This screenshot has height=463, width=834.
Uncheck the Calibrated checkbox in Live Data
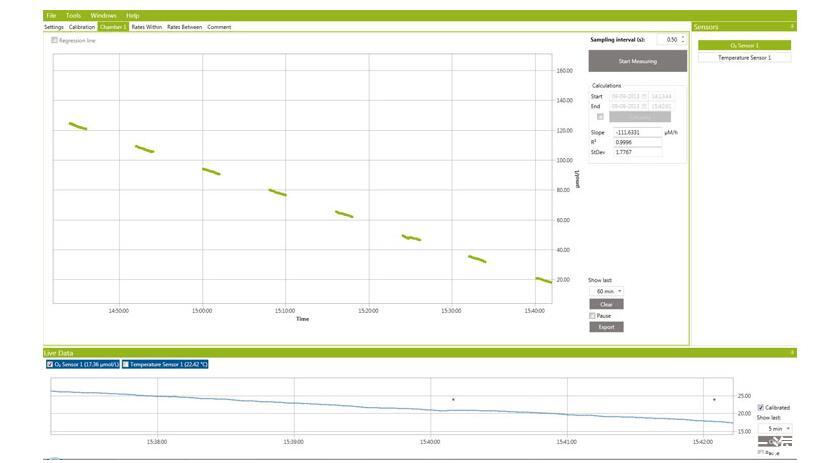[761, 408]
